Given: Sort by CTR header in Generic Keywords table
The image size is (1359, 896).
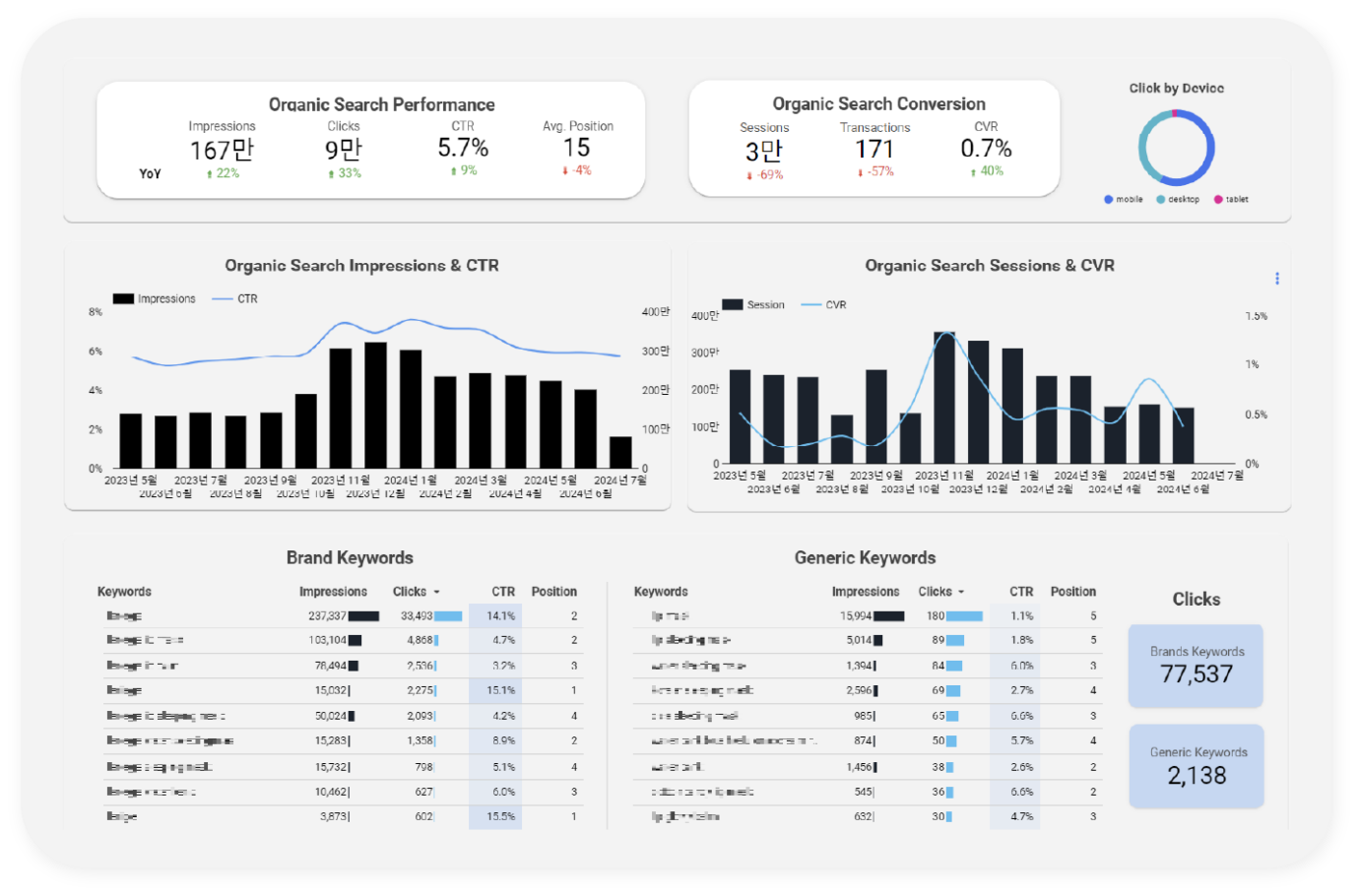Looking at the screenshot, I should [x=1021, y=592].
